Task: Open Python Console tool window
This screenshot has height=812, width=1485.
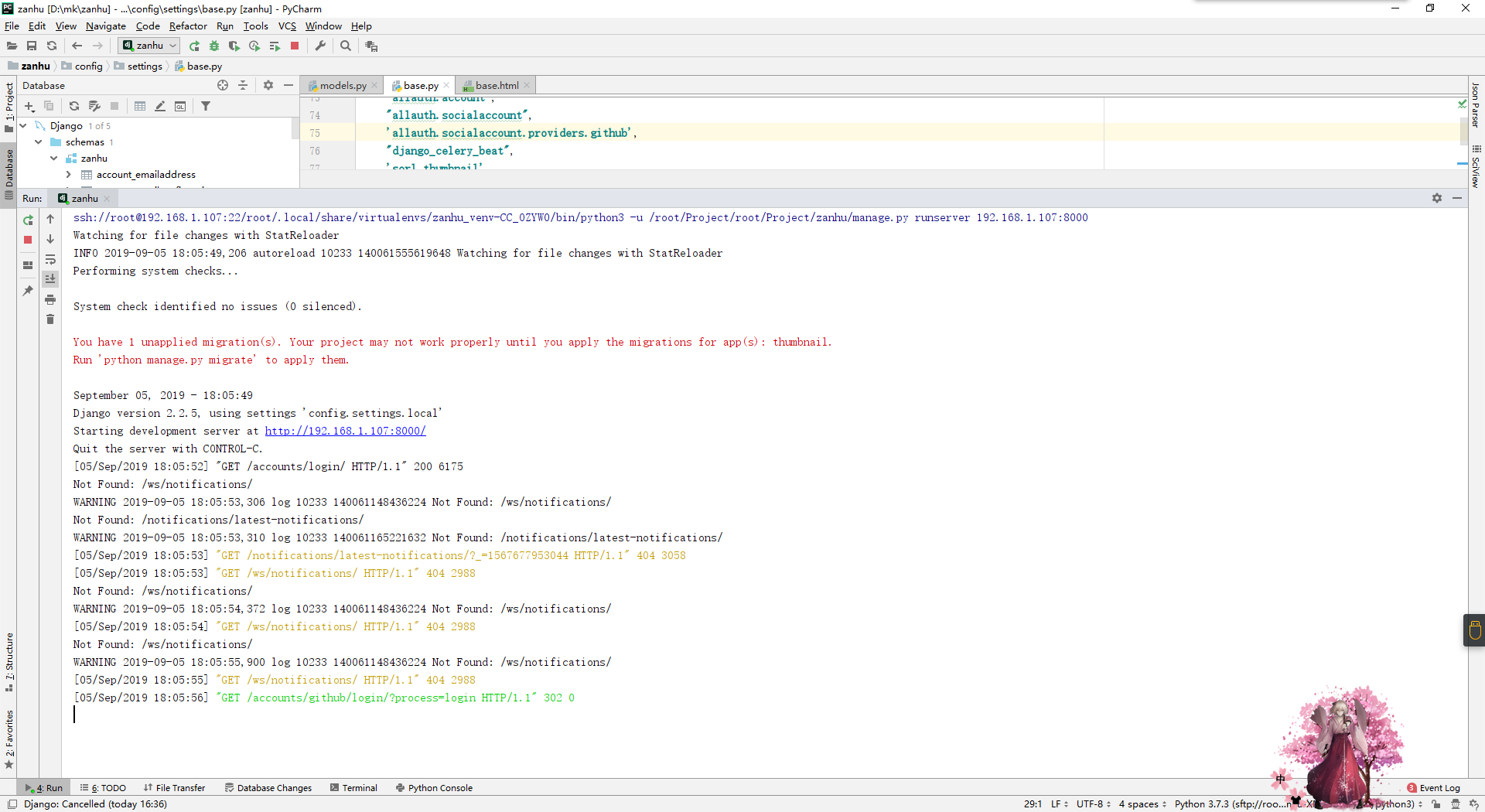Action: tap(434, 788)
